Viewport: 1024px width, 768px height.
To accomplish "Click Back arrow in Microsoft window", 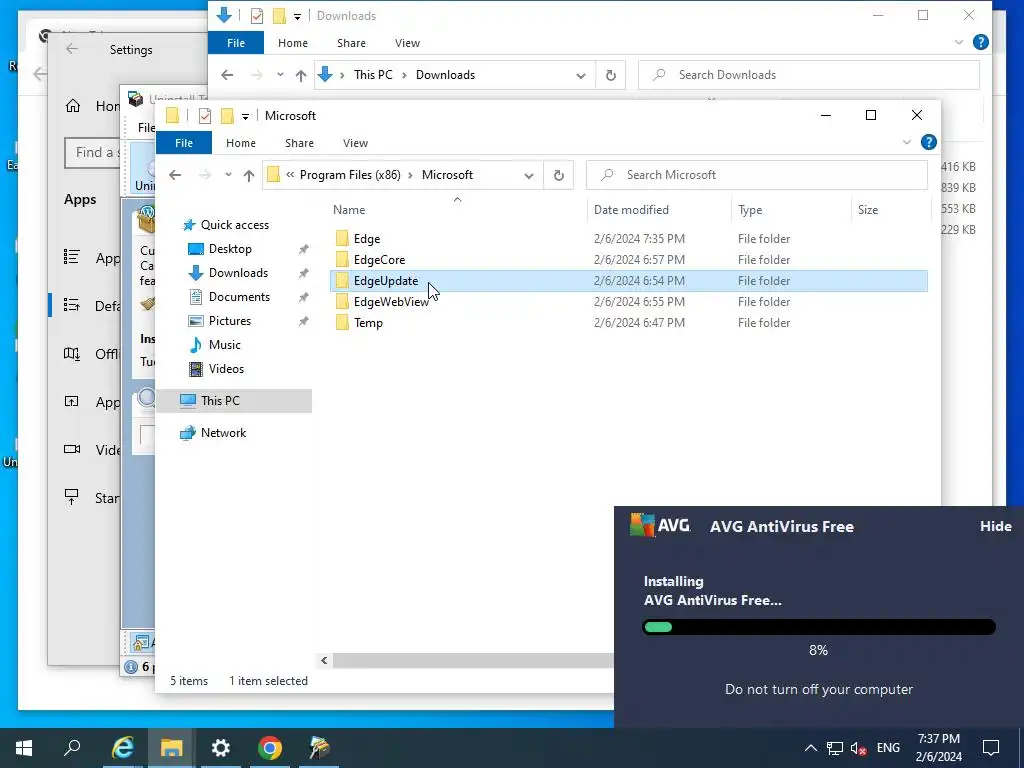I will 175,175.
